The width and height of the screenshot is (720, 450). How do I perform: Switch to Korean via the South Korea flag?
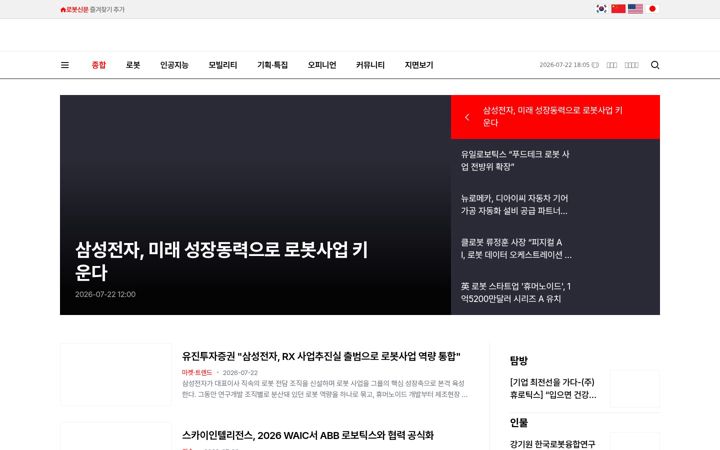(x=601, y=9)
